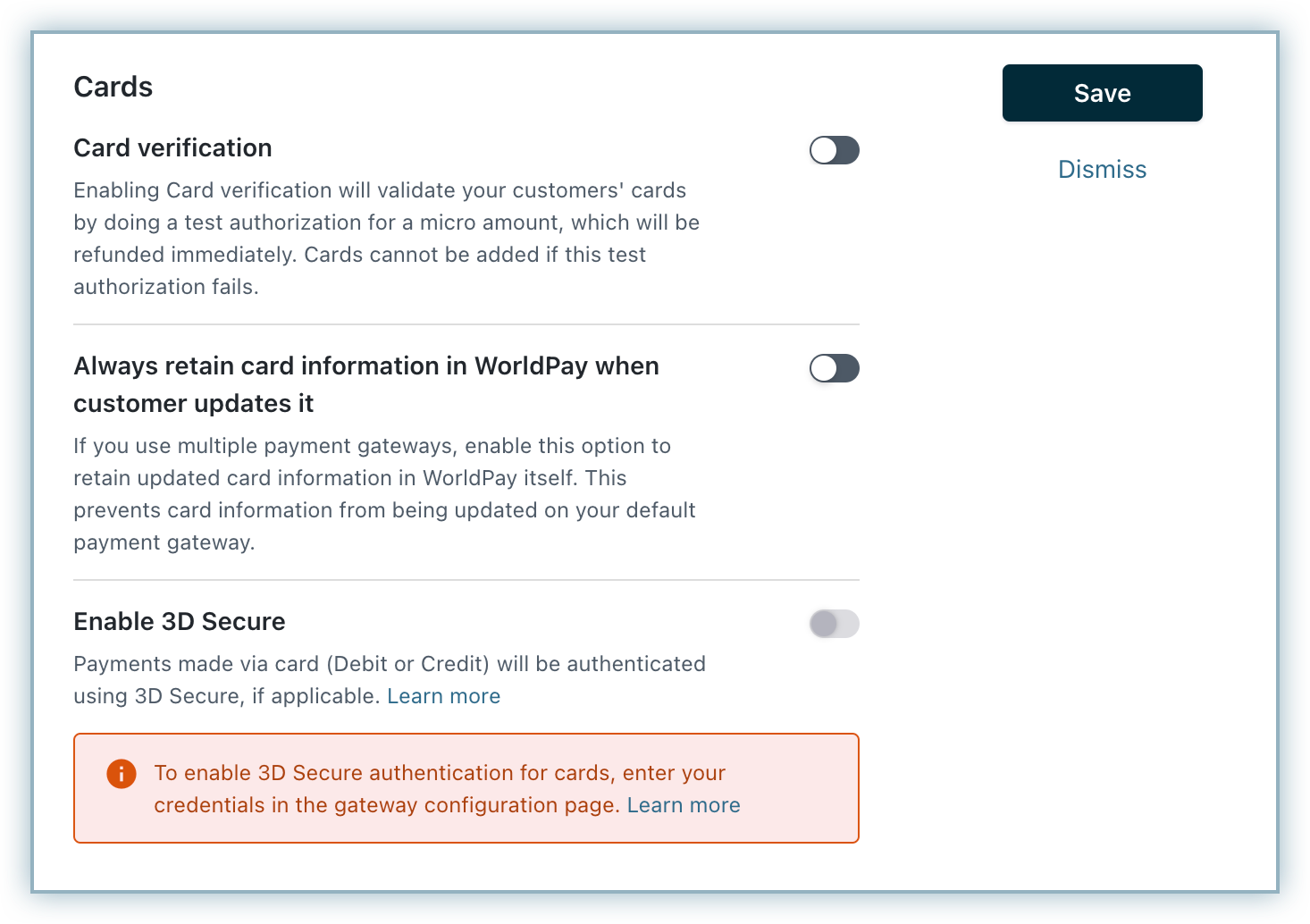
Task: Click 'authorization fails.' text in Card verification
Action: (x=166, y=287)
